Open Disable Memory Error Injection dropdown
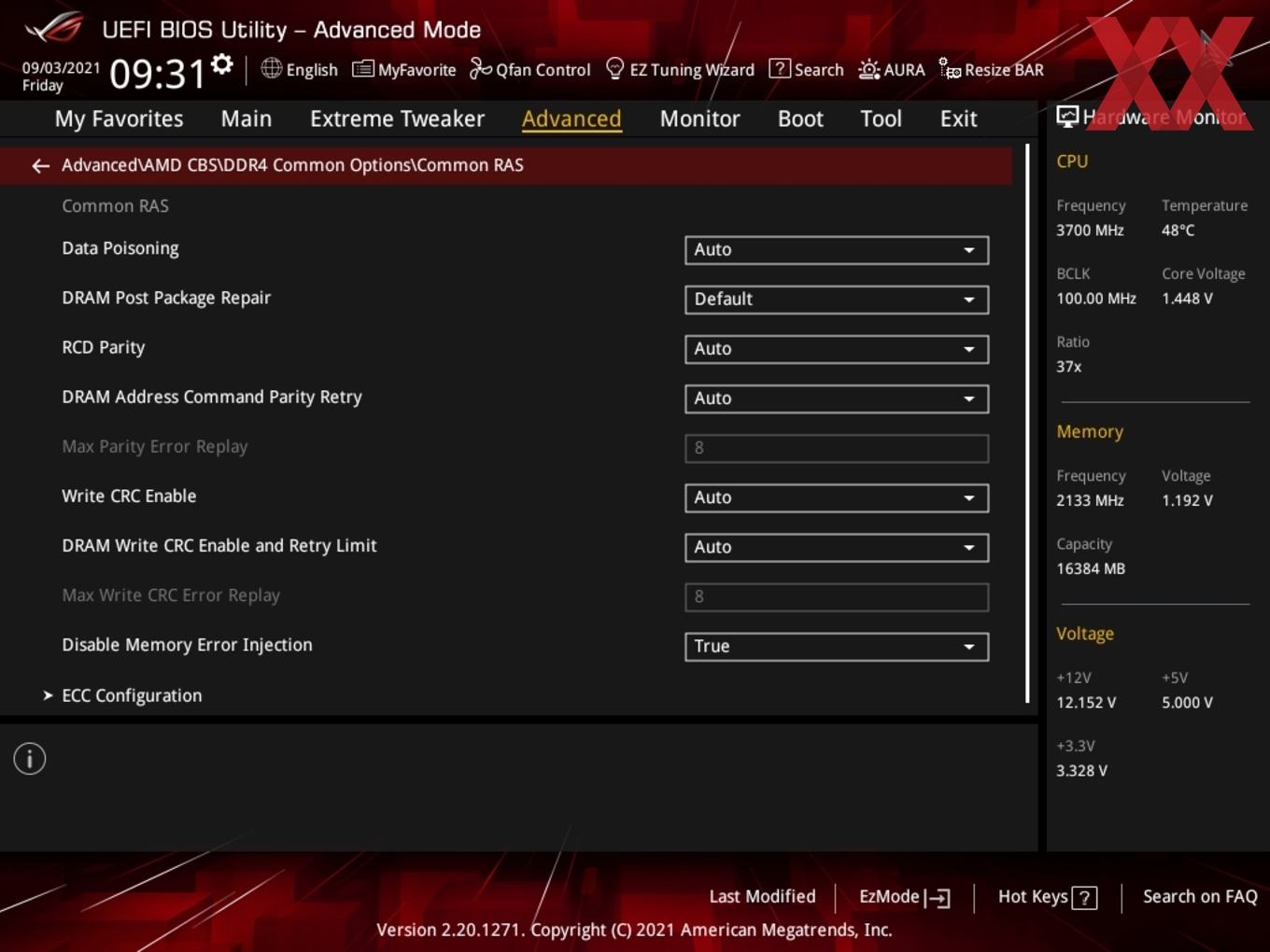Image resolution: width=1270 pixels, height=952 pixels. point(837,647)
